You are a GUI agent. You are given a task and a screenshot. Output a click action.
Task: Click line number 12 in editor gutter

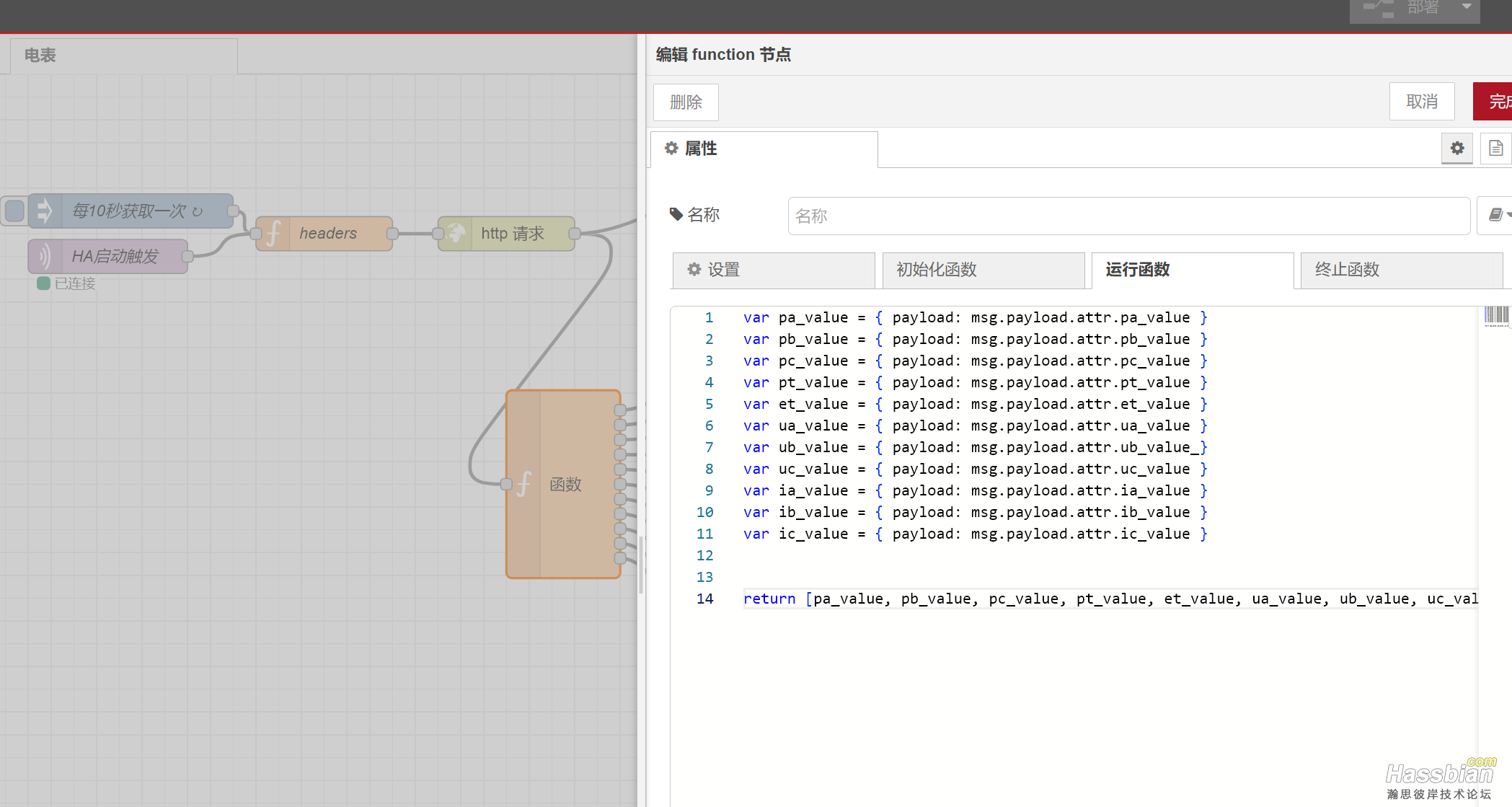click(x=704, y=555)
